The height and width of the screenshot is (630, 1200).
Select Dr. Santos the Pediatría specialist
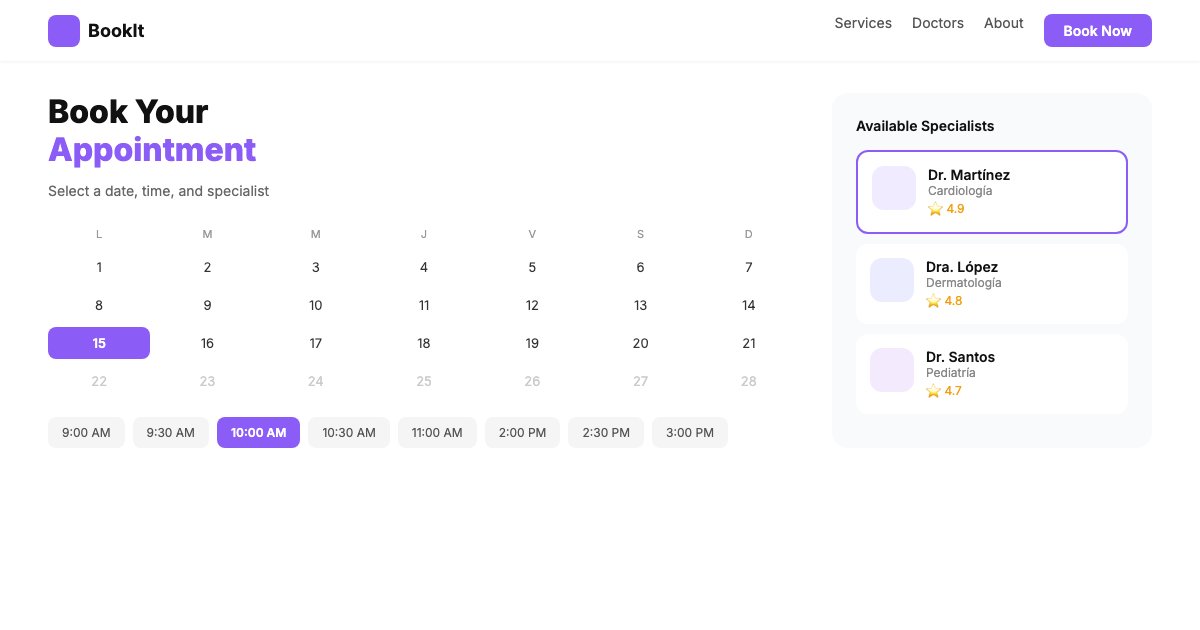click(991, 373)
